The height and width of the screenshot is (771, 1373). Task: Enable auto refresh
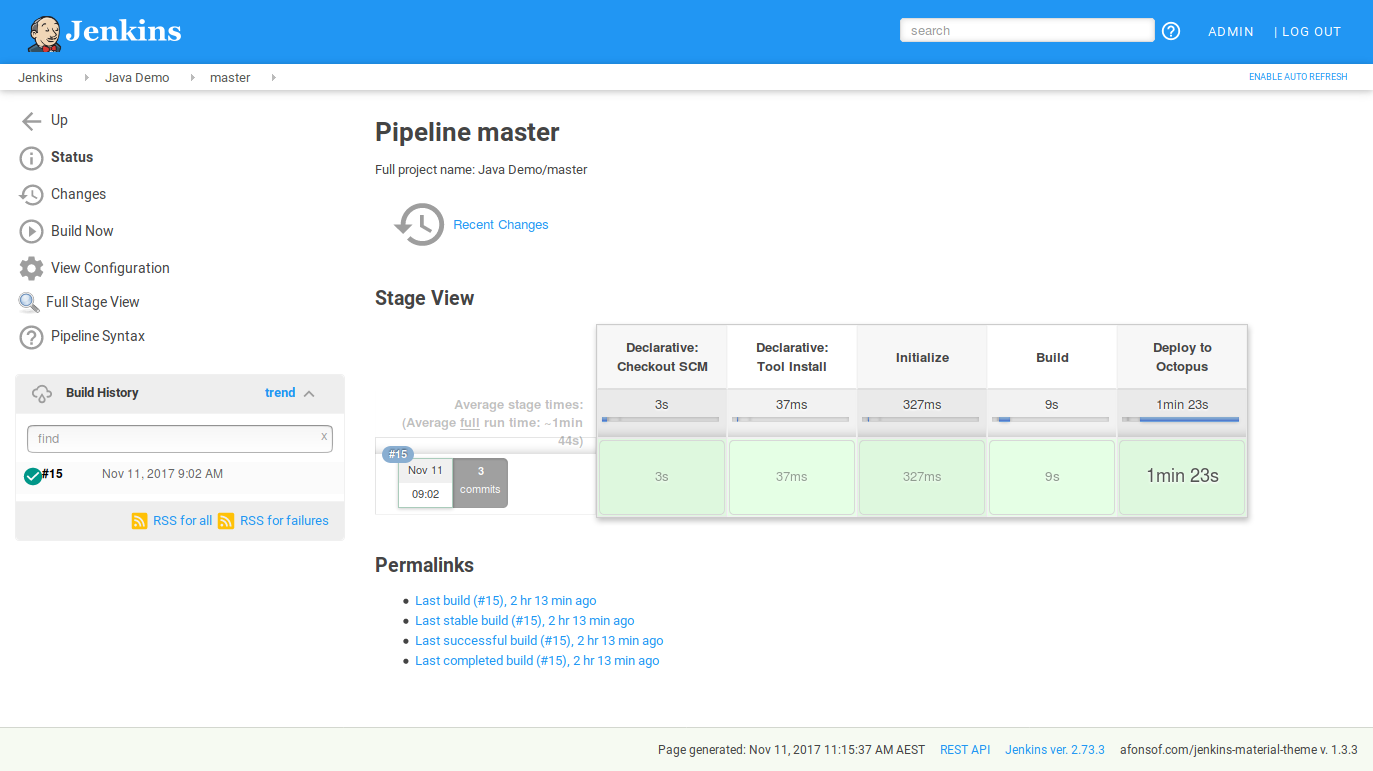pyautogui.click(x=1297, y=76)
